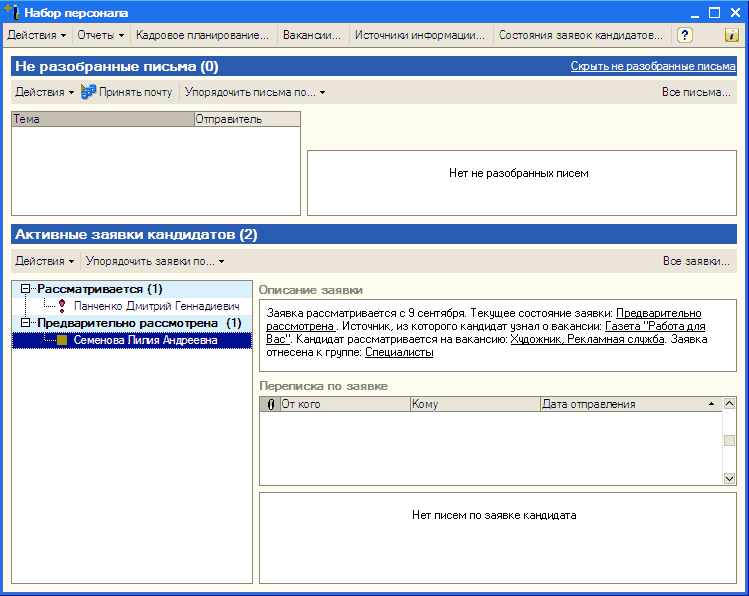Open the Отчеты menu
The width and height of the screenshot is (749, 596).
click(101, 35)
